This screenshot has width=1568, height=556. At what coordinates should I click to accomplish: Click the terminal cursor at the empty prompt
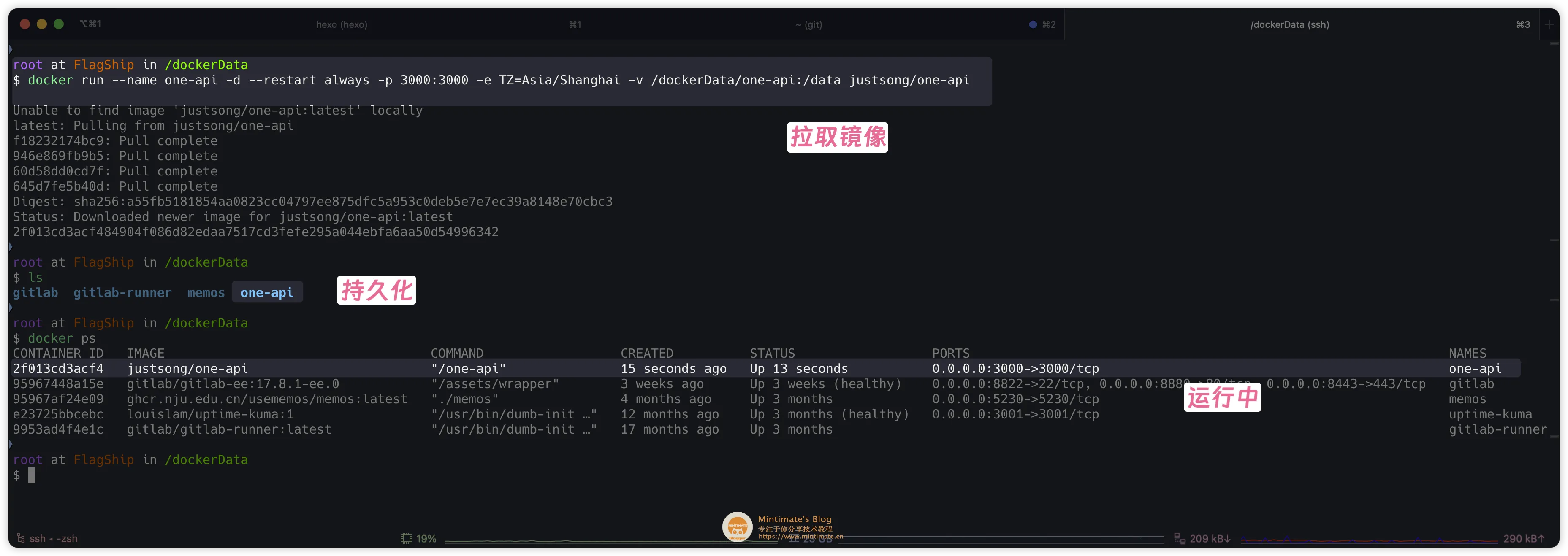coord(32,475)
